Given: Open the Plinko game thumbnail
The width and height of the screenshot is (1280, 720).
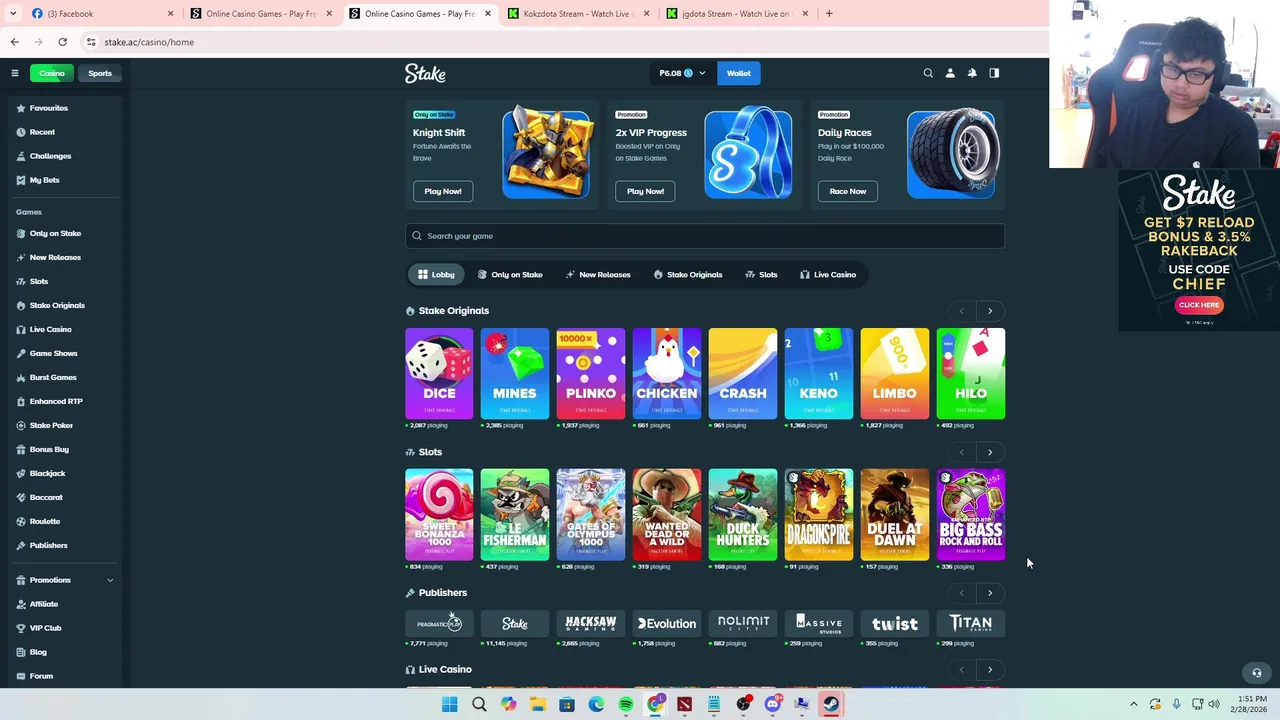Looking at the screenshot, I should [591, 373].
